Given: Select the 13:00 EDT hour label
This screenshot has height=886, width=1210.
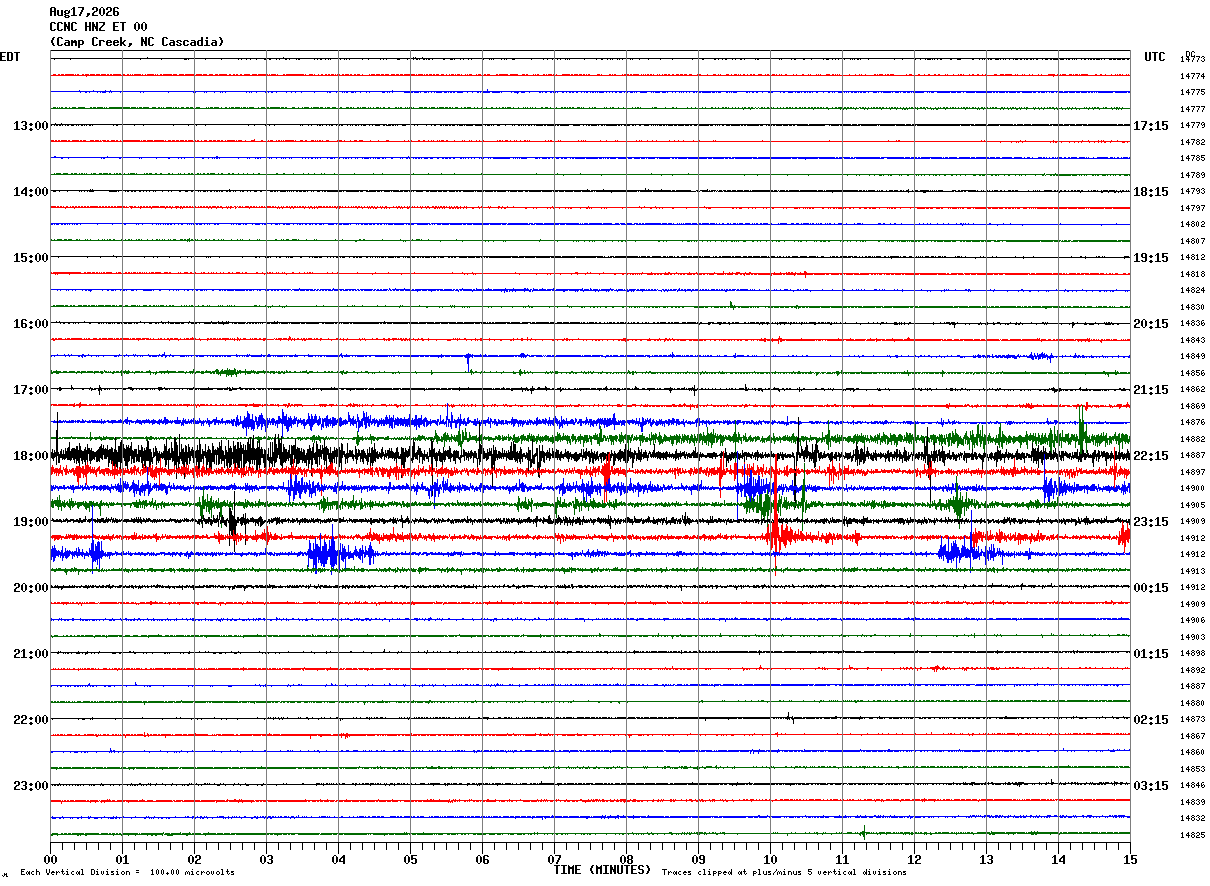Looking at the screenshot, I should coord(31,126).
